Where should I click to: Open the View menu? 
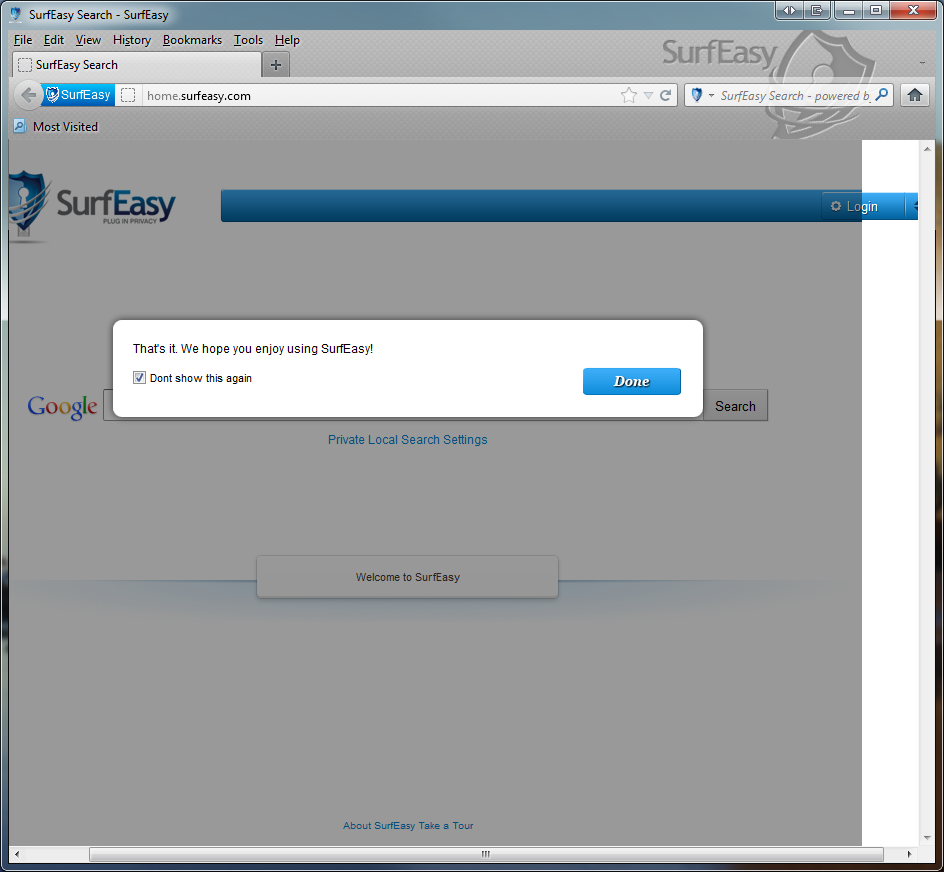(88, 40)
